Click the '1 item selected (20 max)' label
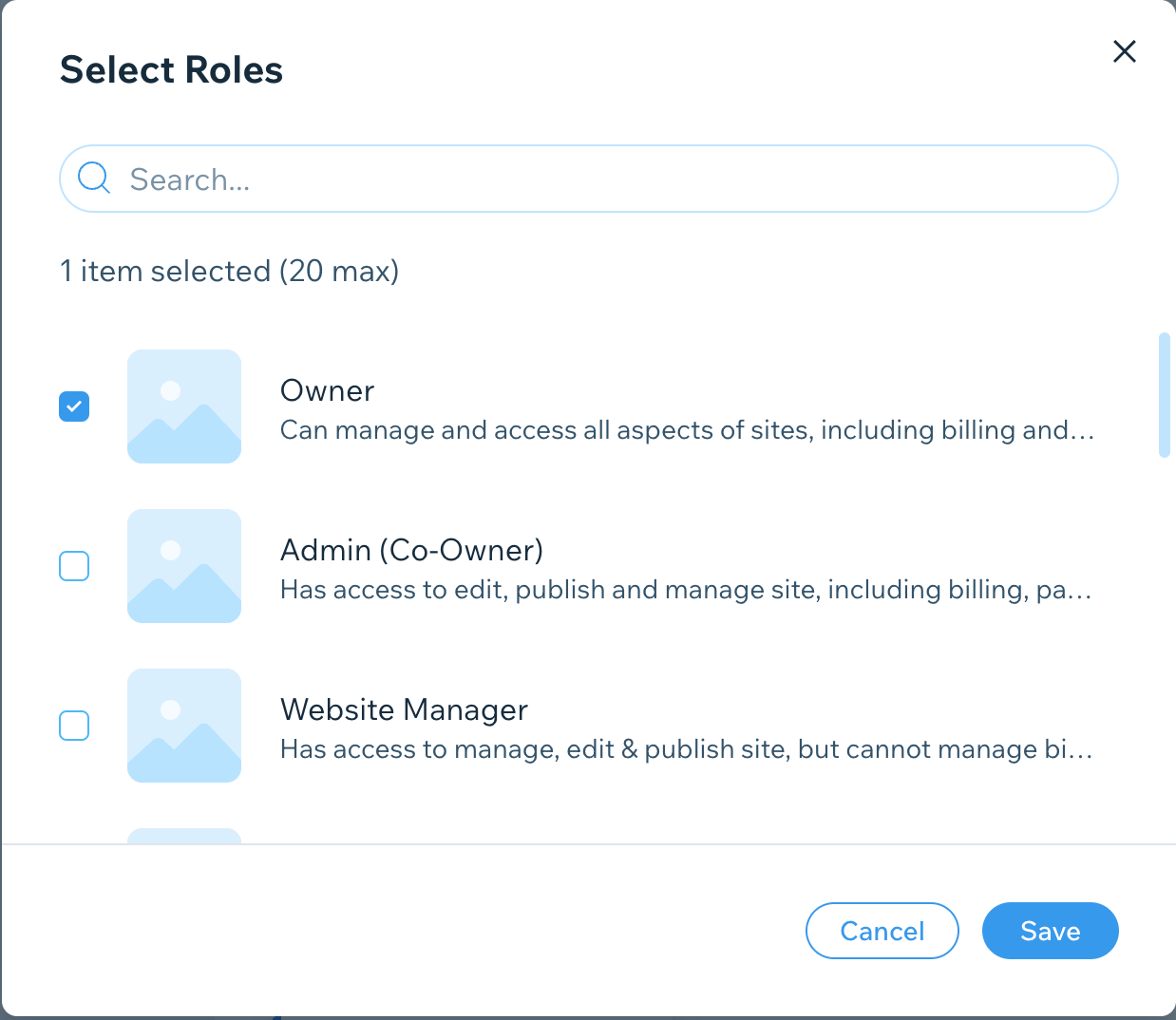Image resolution: width=1176 pixels, height=1020 pixels. (230, 272)
